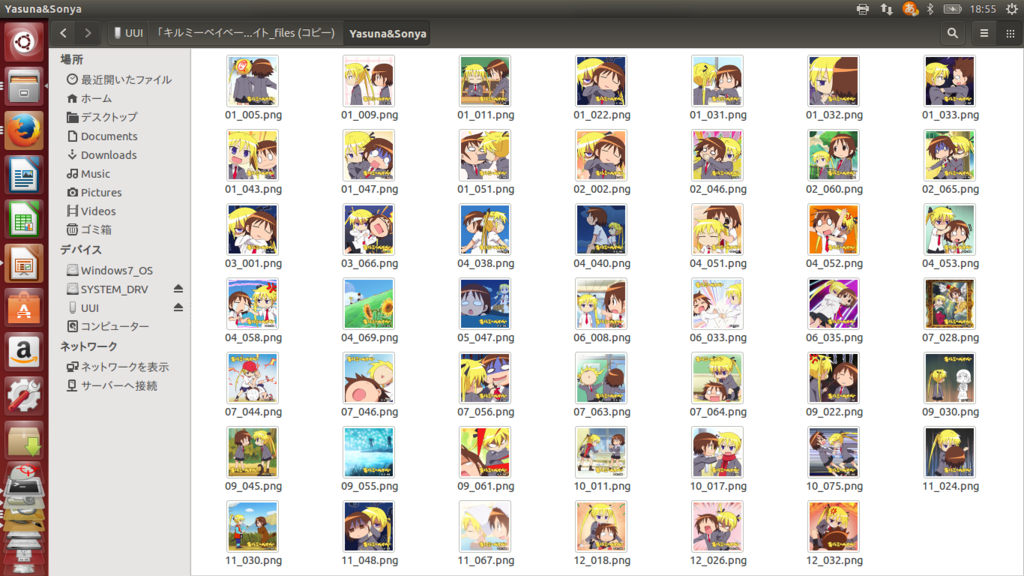Open System Settings wrench icon
Viewport: 1024px width, 576px height.
24,396
